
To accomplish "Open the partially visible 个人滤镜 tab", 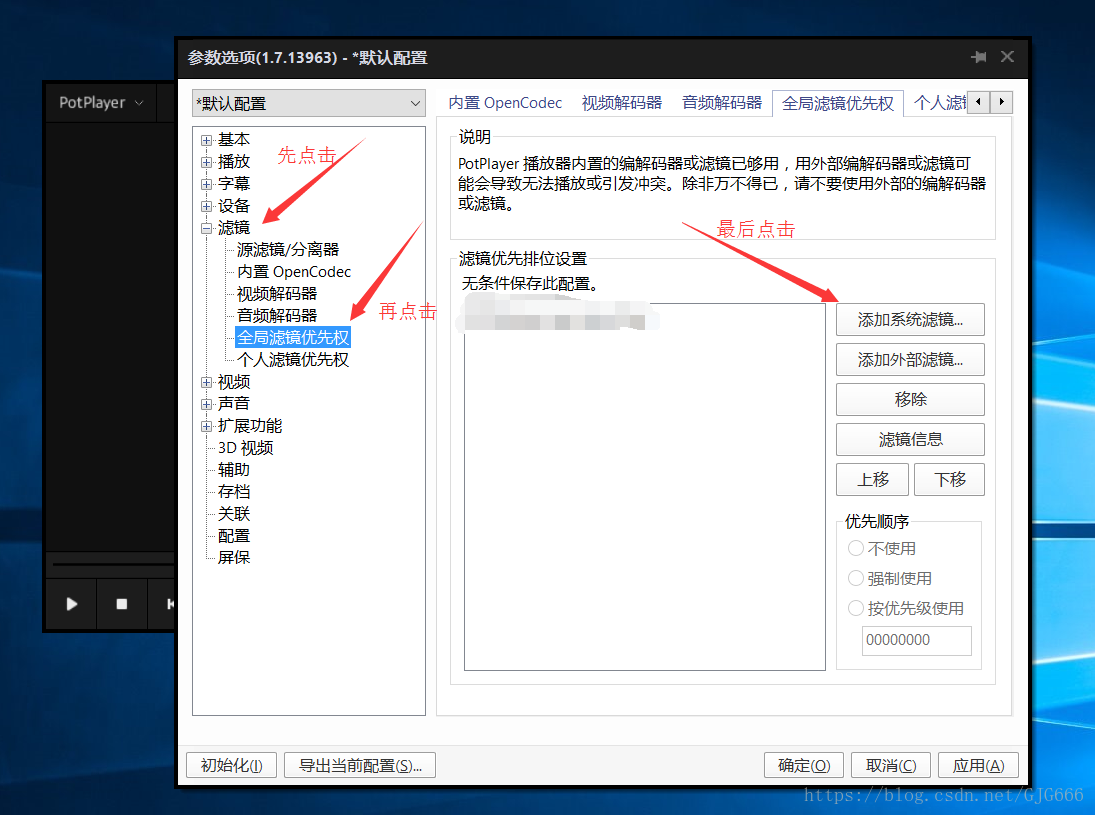I will (939, 103).
